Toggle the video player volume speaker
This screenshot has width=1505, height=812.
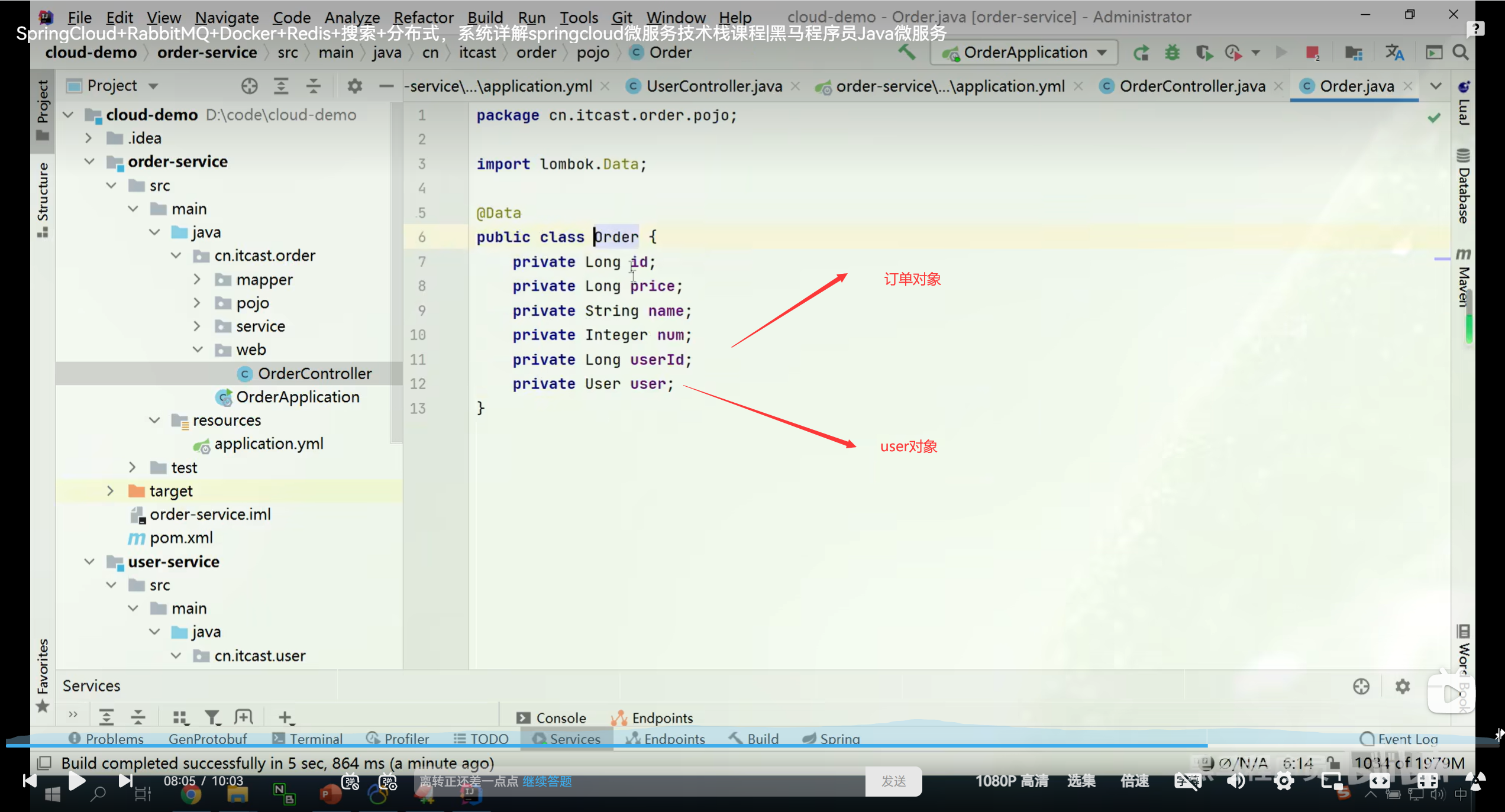click(1235, 781)
